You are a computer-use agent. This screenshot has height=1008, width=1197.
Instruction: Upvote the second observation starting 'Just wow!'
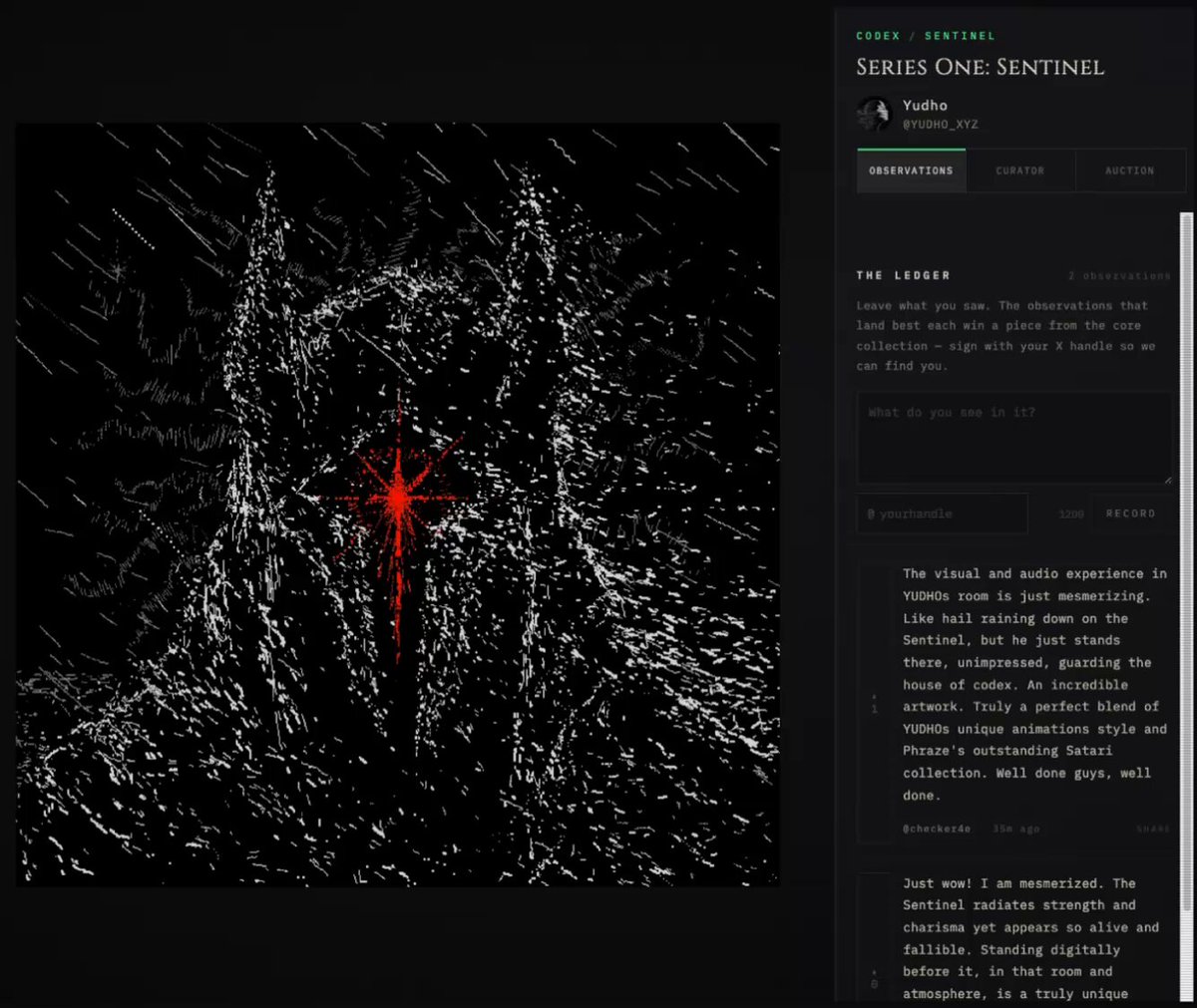pyautogui.click(x=875, y=971)
